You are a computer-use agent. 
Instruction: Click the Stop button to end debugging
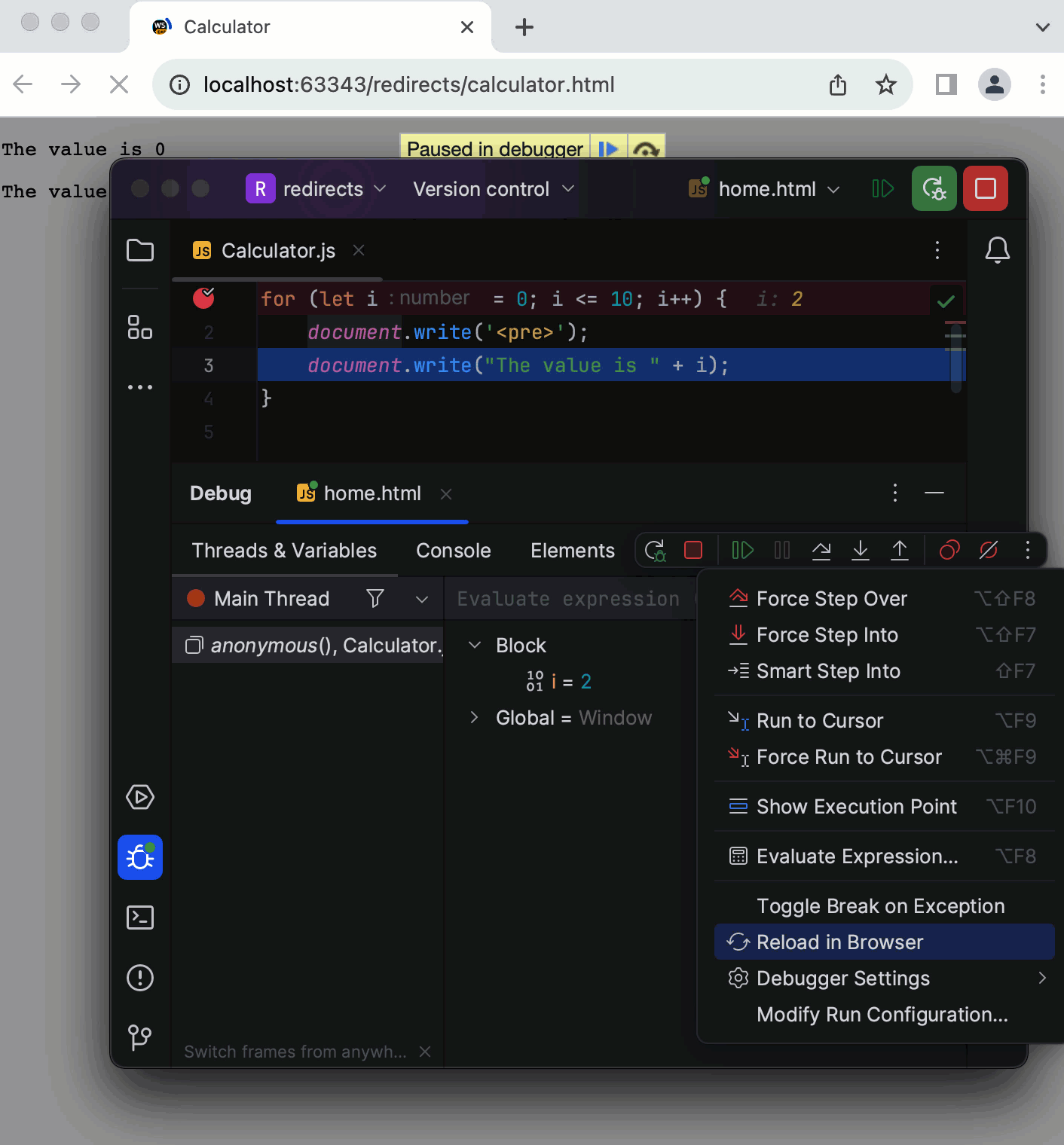pyautogui.click(x=694, y=550)
